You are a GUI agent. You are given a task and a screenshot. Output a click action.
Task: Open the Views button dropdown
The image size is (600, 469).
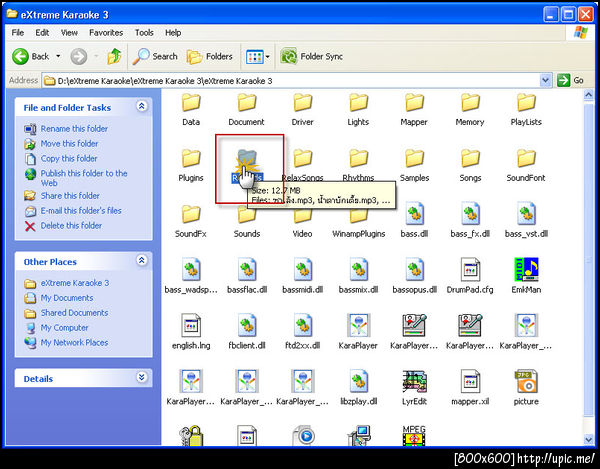(267, 57)
